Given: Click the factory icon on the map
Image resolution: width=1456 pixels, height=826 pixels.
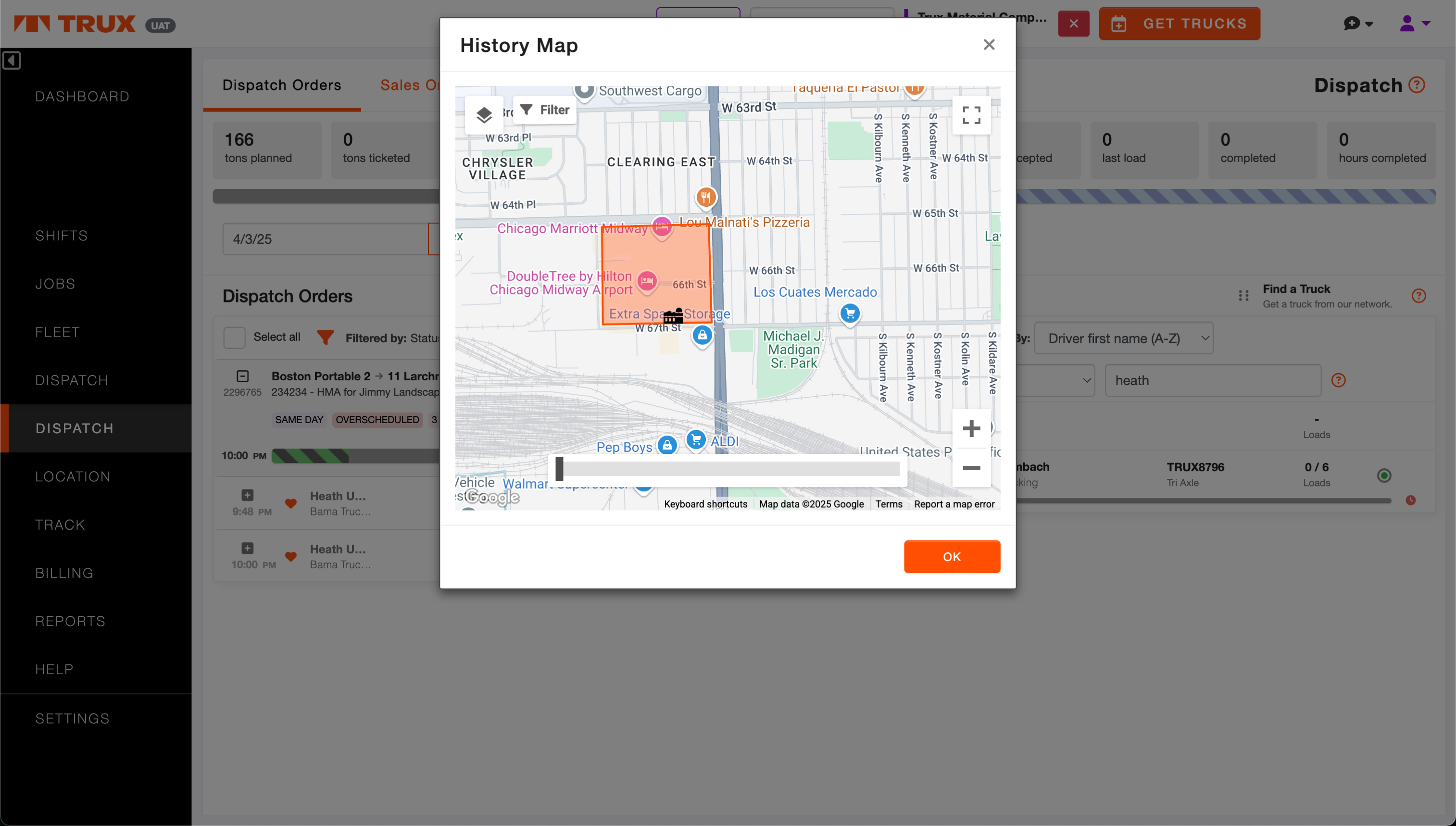Looking at the screenshot, I should [x=673, y=316].
